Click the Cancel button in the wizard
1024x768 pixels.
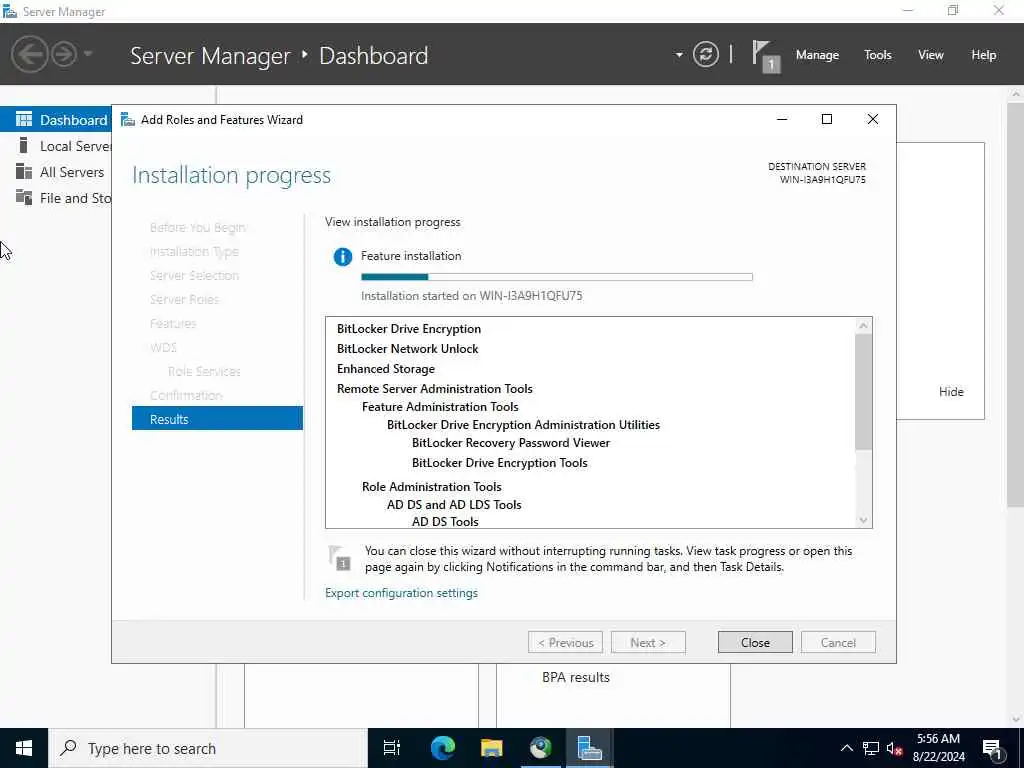tap(838, 642)
